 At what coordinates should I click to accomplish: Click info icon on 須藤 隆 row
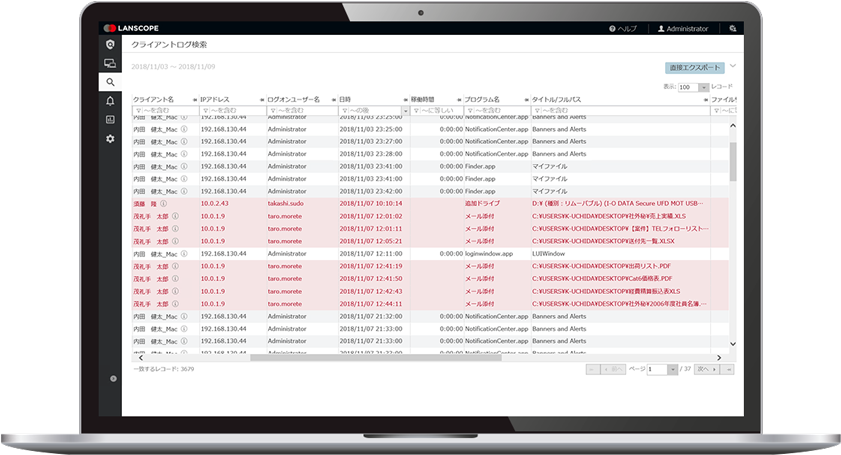coord(164,204)
